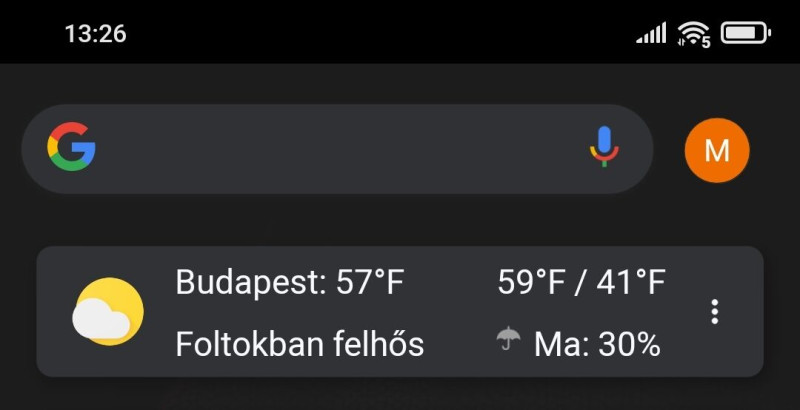Viewport: 800px width, 410px height.
Task: Tap the slash between 59°F and 41°F
Action: coord(581,282)
